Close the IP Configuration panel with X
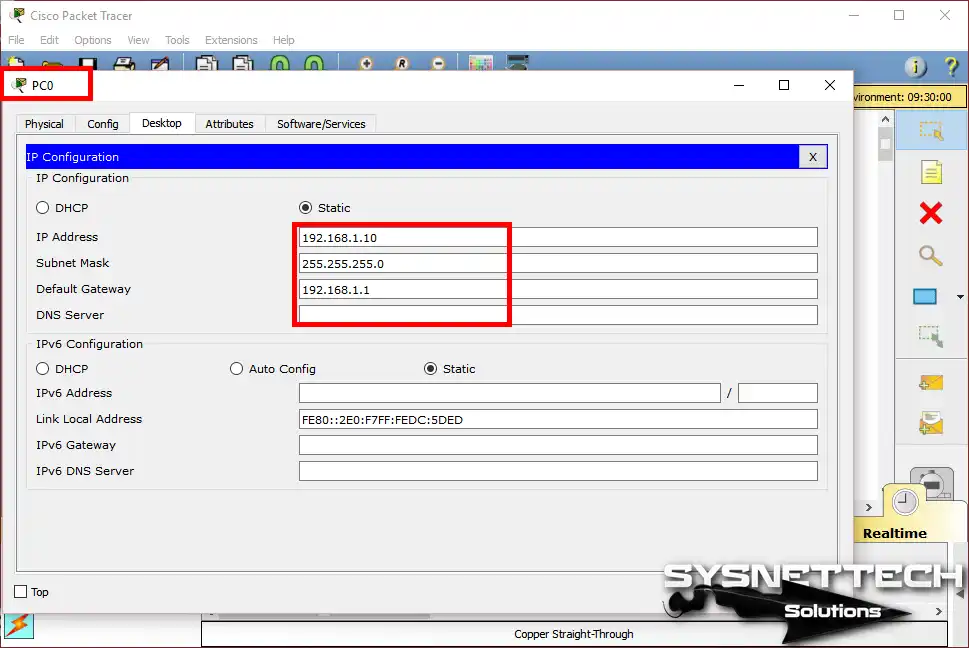The image size is (969, 648). pyautogui.click(x=813, y=157)
